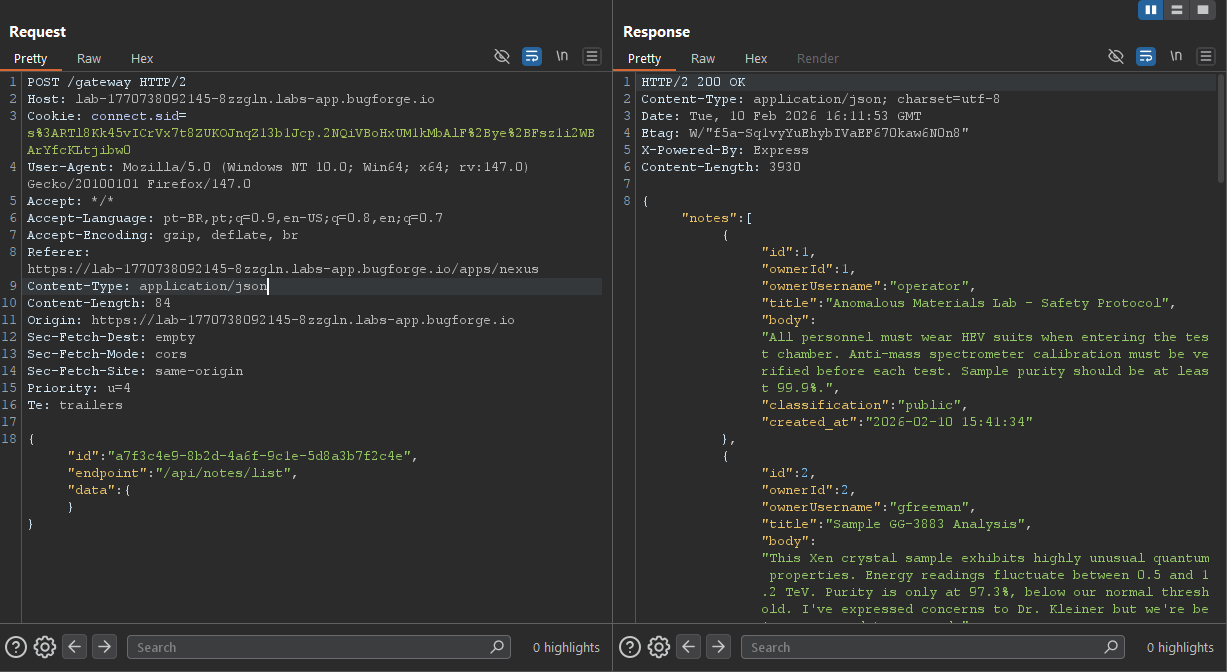Screen dimensions: 1227x672
Task: Open the Response Hex tab
Action: pyautogui.click(x=756, y=58)
